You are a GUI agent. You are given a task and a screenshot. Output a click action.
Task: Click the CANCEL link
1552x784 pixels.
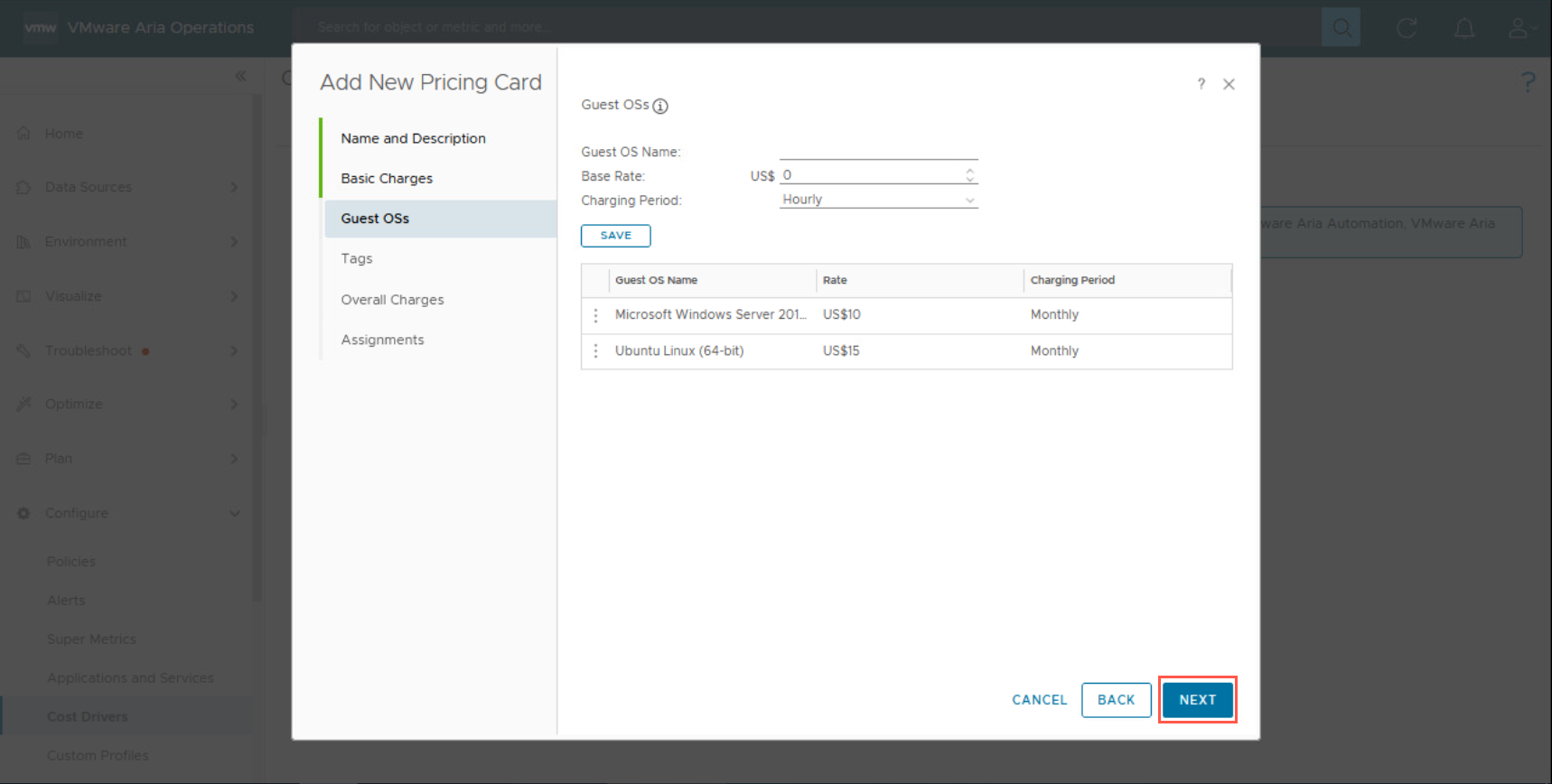(1039, 700)
